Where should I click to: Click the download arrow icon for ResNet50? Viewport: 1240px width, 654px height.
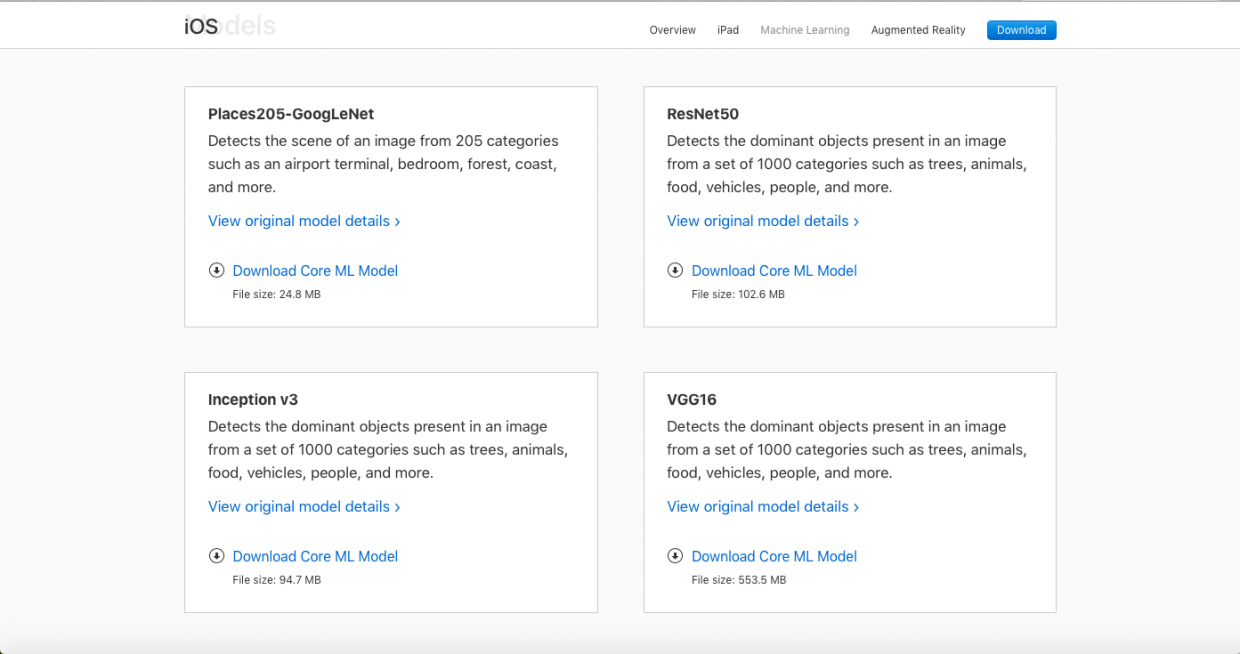[x=675, y=270]
